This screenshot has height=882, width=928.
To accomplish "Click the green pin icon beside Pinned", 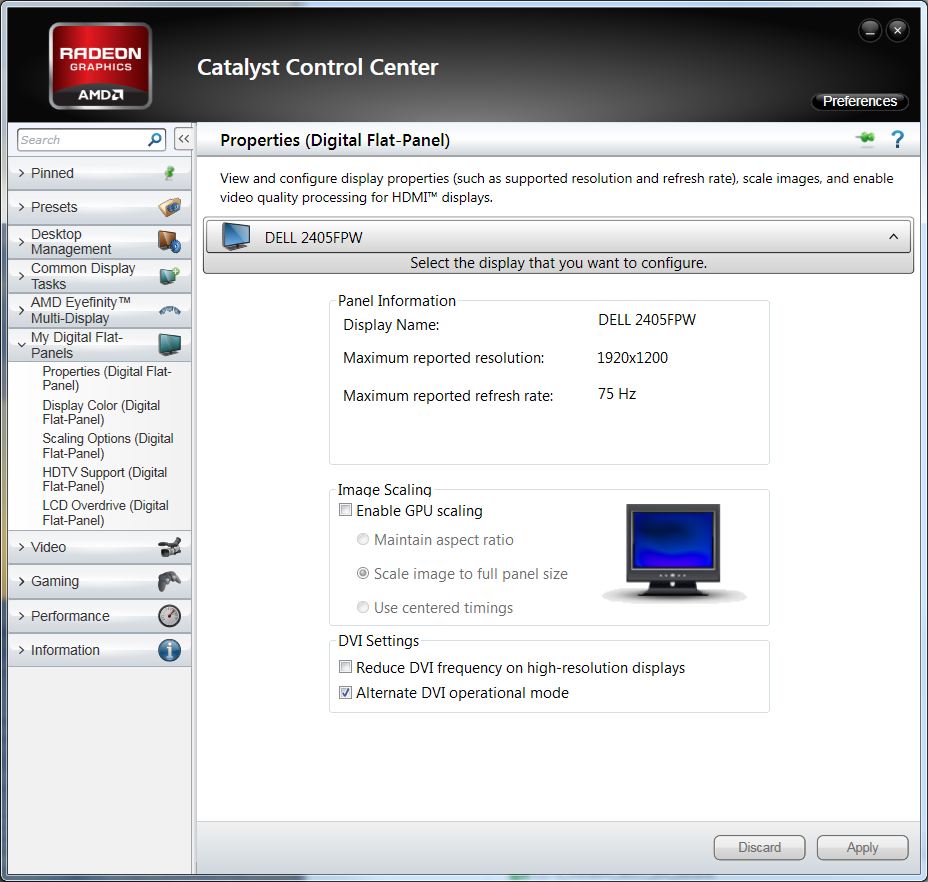I will pos(169,173).
